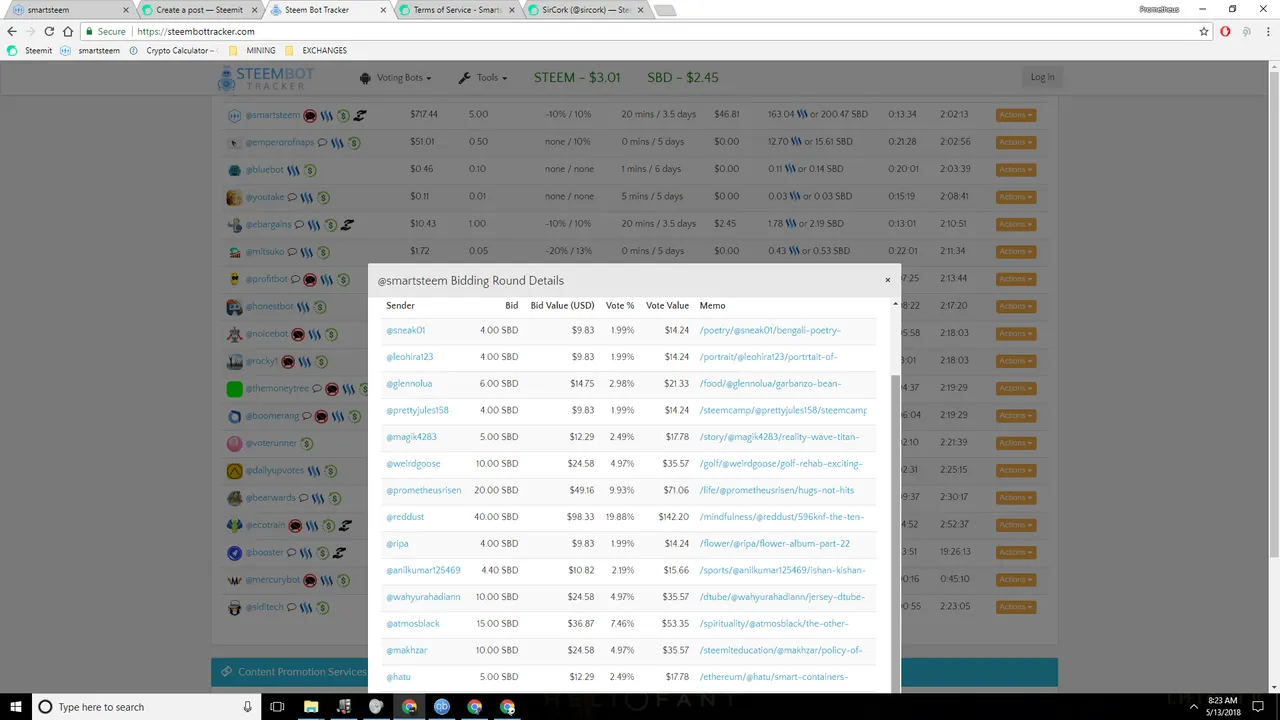Click green dollar icon beside @emperorofnaps
This screenshot has width=1280, height=720.
pos(354,143)
